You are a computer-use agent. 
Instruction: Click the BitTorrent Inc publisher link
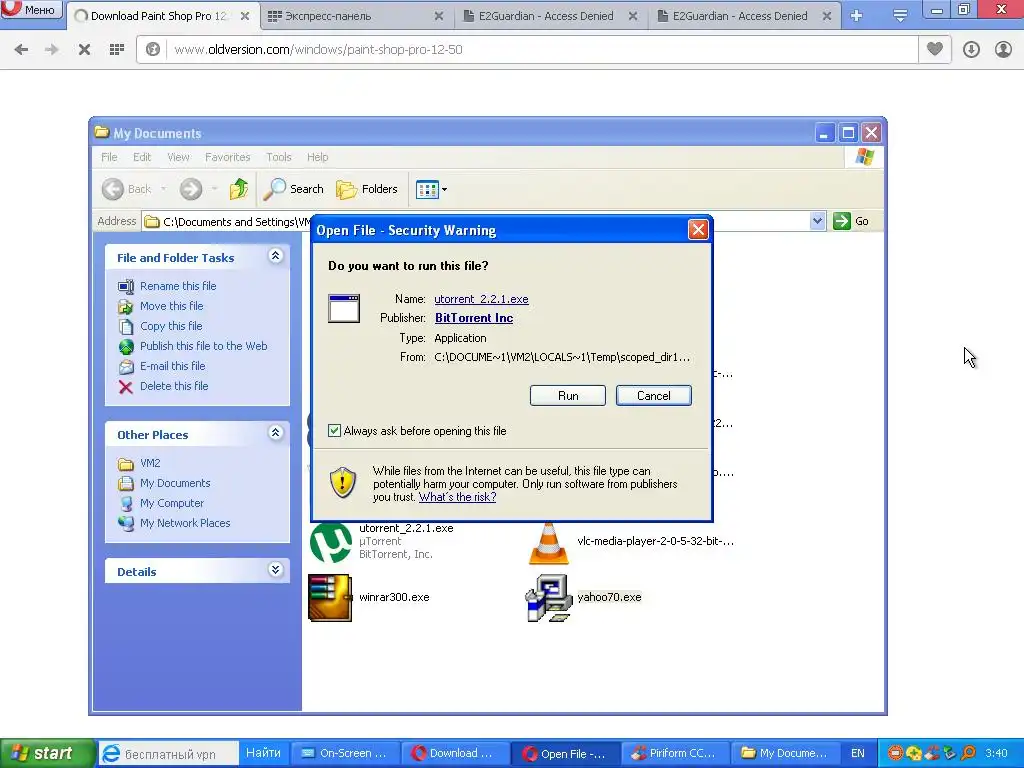[474, 318]
